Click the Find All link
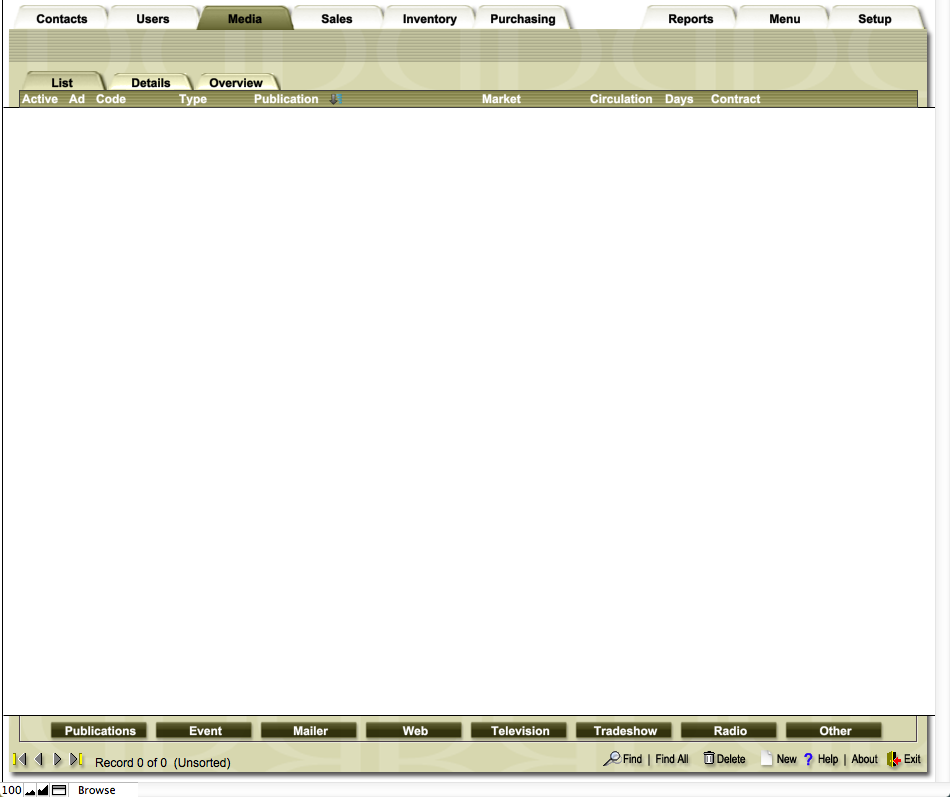The width and height of the screenshot is (950, 797). coord(672,759)
